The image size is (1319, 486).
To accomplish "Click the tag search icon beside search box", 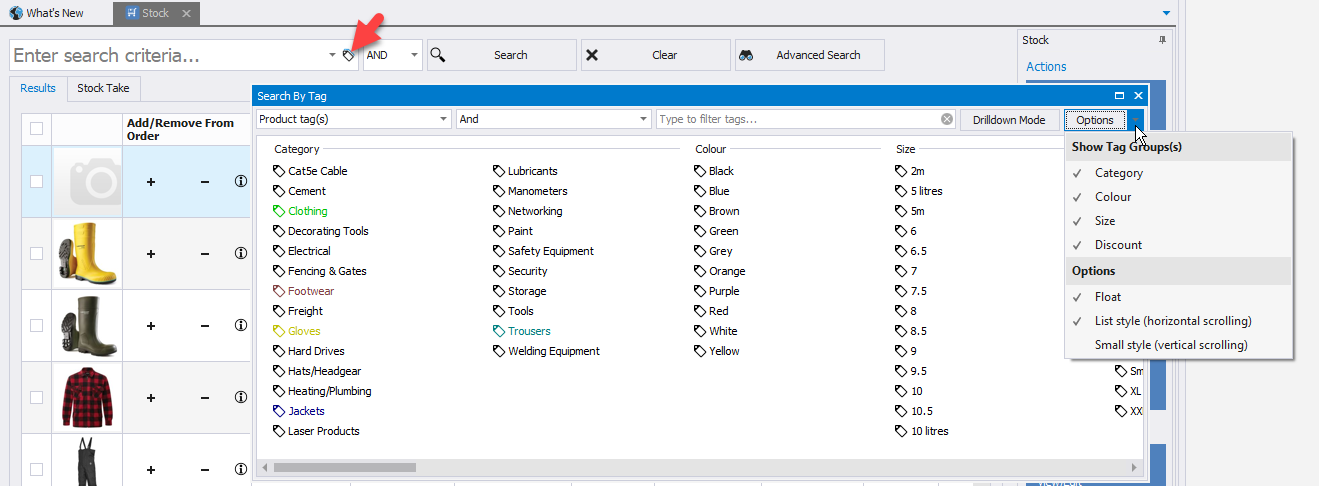I will pyautogui.click(x=349, y=56).
